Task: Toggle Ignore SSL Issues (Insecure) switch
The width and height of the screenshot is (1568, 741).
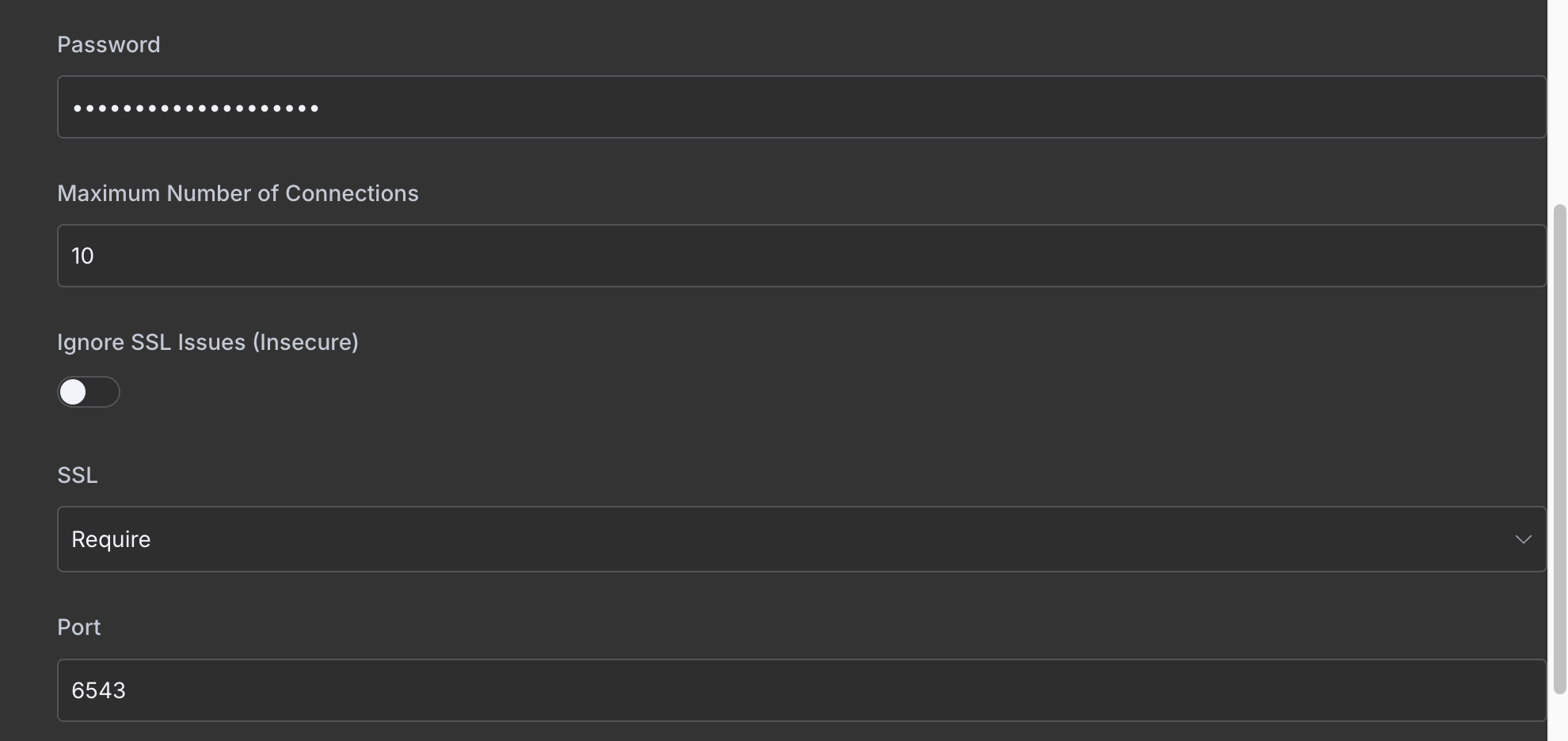Action: [x=88, y=392]
